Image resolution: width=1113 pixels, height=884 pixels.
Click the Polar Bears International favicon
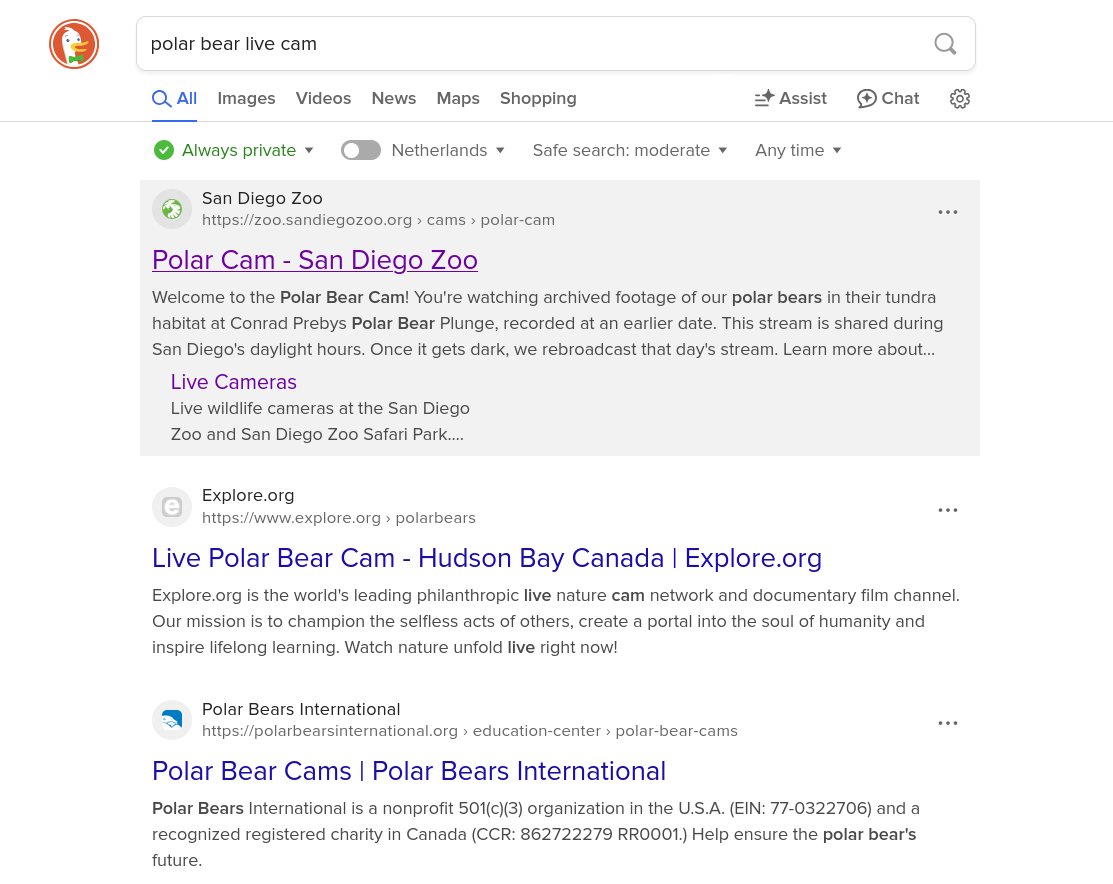point(172,720)
